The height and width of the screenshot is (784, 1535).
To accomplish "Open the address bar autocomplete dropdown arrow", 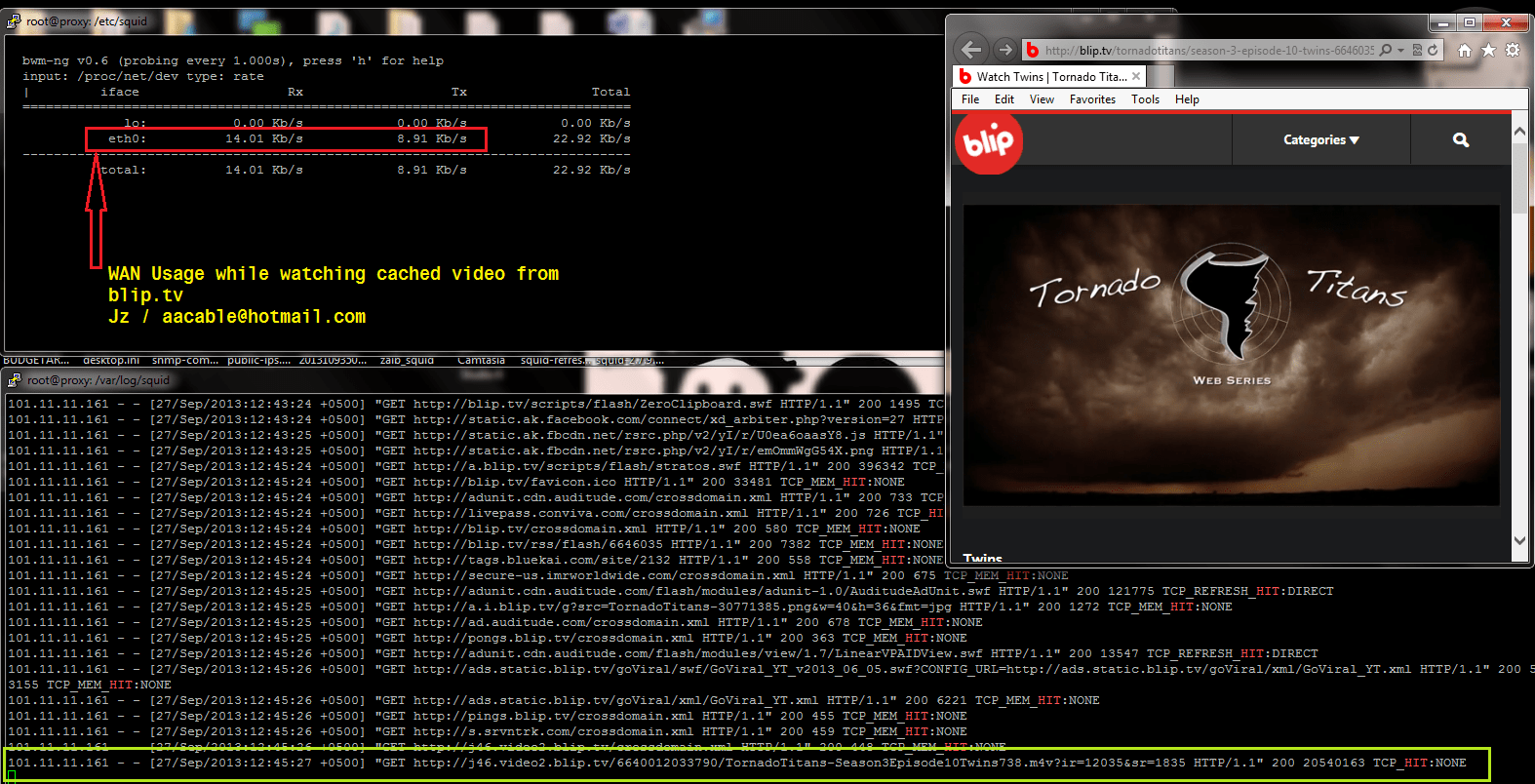I will tap(1401, 50).
